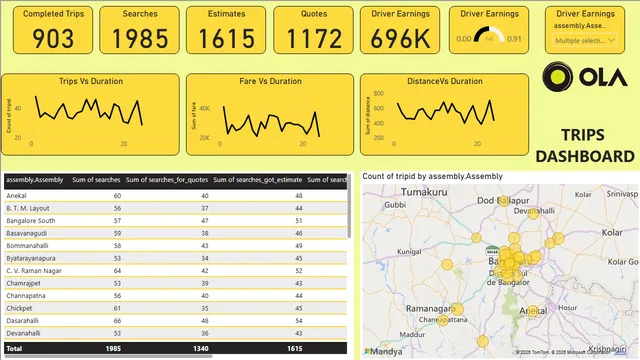
Task: Click the Total searches value 1985
Action: click(113, 349)
